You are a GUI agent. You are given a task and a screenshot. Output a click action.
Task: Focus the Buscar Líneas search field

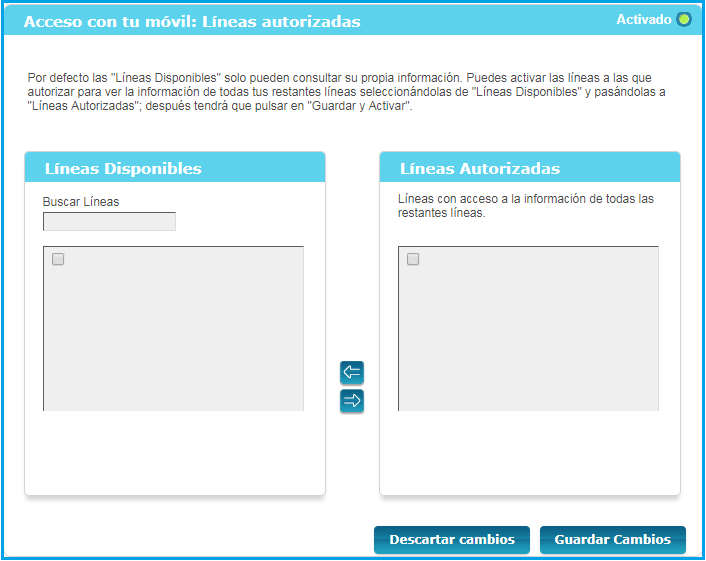point(109,221)
